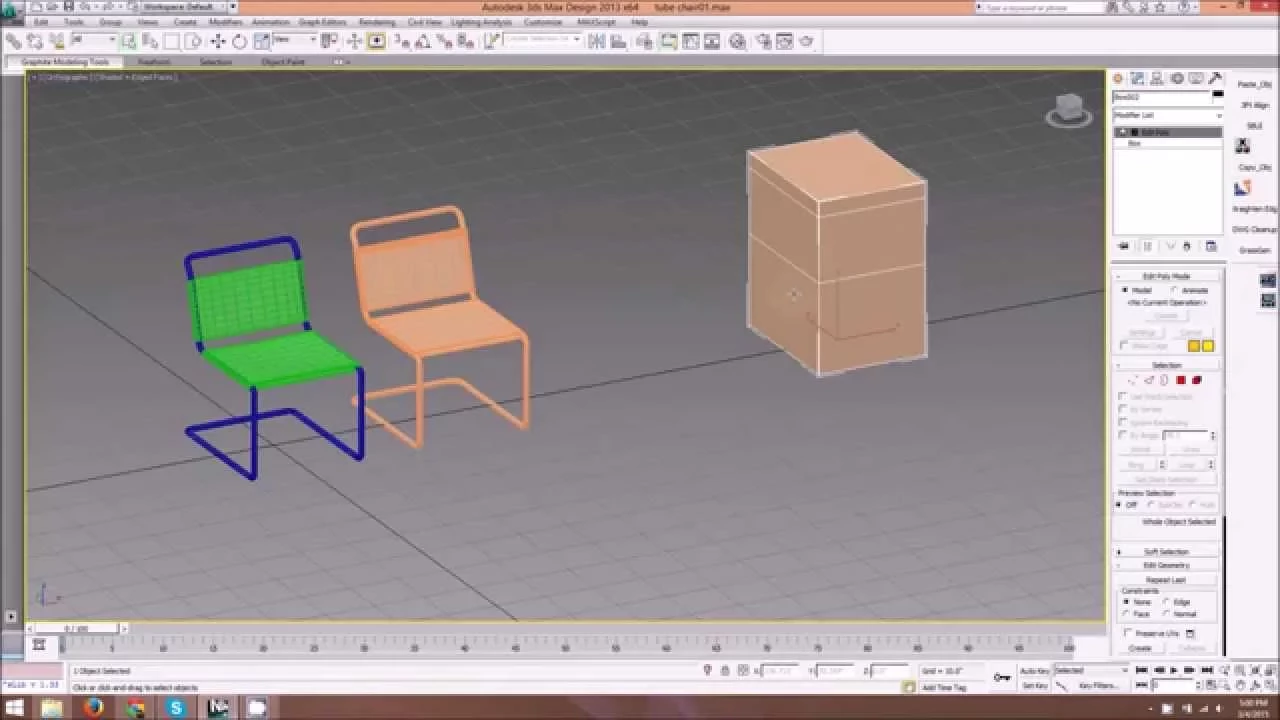Click the Selection Lock toggle icon

pyautogui.click(x=725, y=670)
